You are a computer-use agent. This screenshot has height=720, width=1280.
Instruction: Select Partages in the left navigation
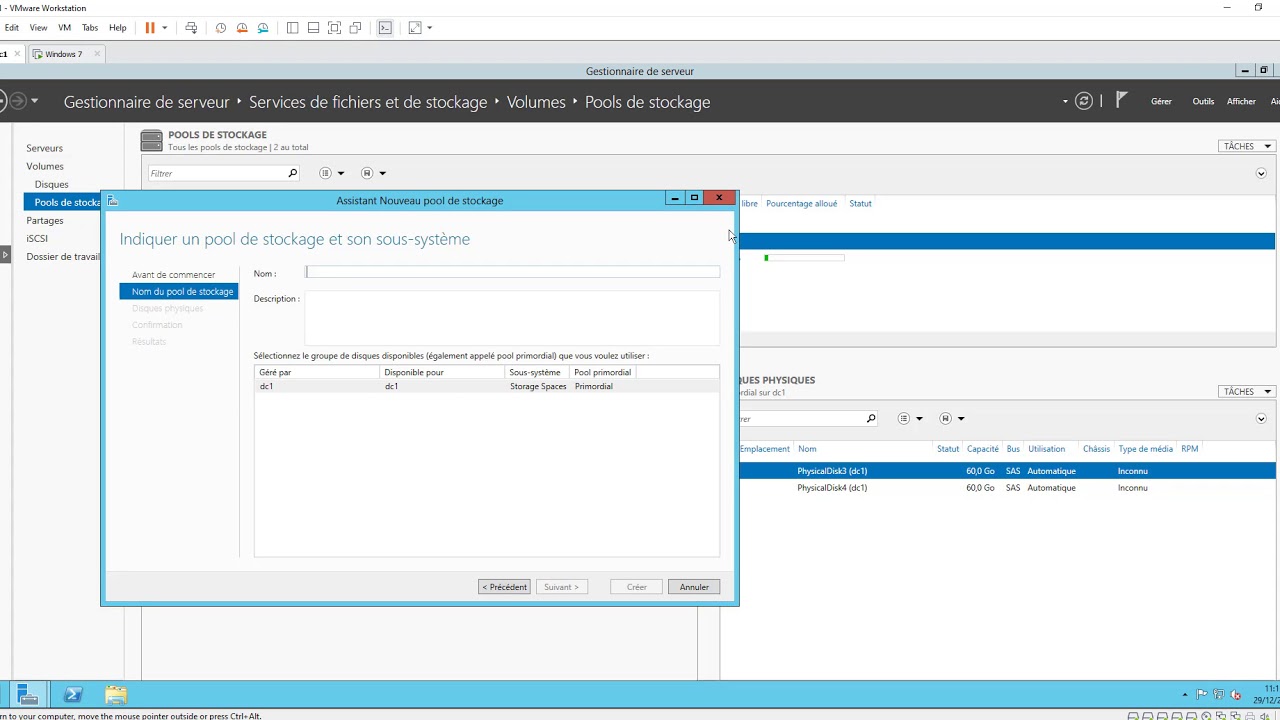coord(44,220)
